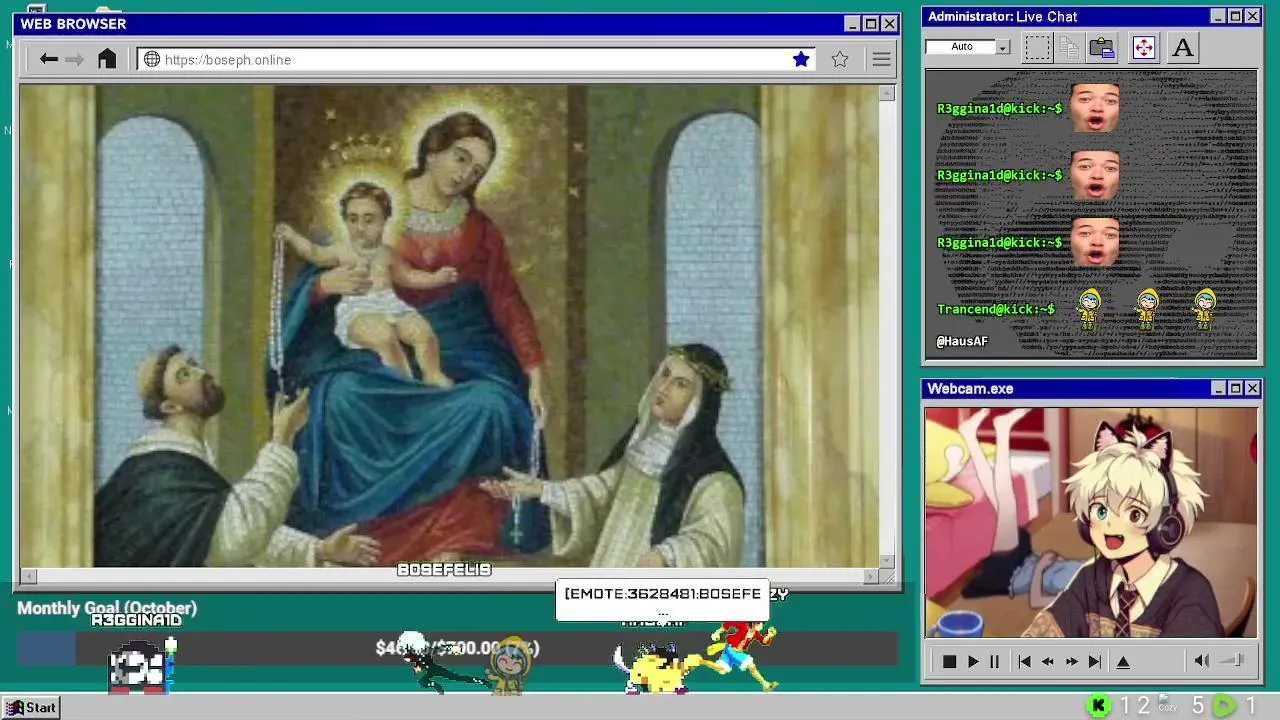The height and width of the screenshot is (720, 1280).
Task: Click the Trancend@kick:~$ username in chat
Action: [996, 309]
